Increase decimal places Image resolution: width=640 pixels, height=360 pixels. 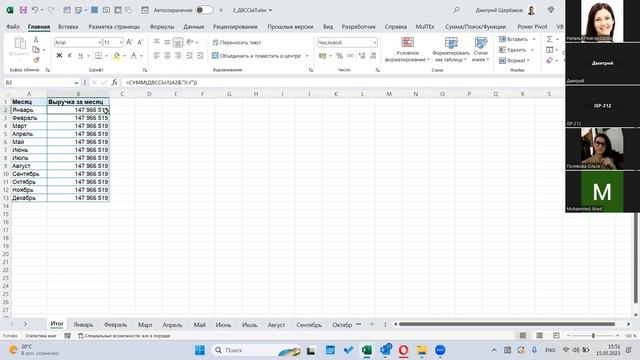pos(362,56)
